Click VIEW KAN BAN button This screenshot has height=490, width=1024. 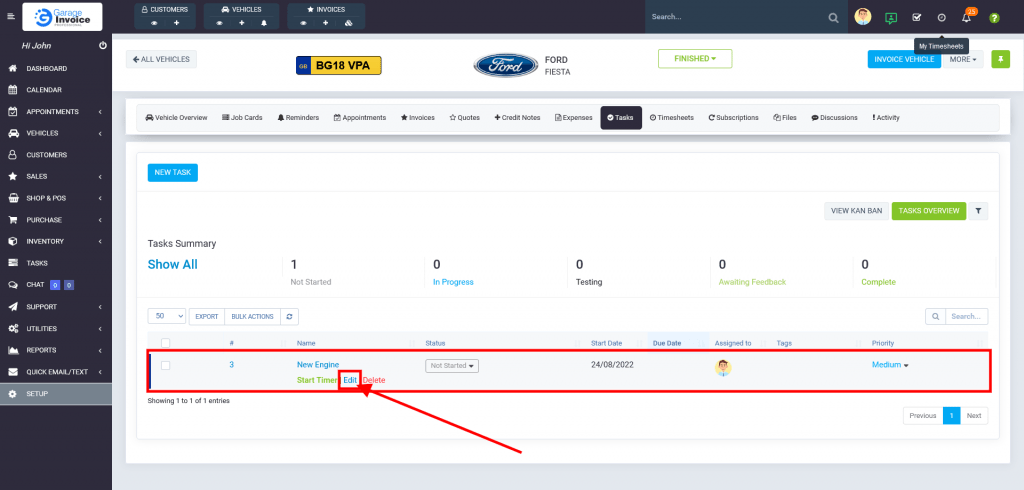pos(856,211)
